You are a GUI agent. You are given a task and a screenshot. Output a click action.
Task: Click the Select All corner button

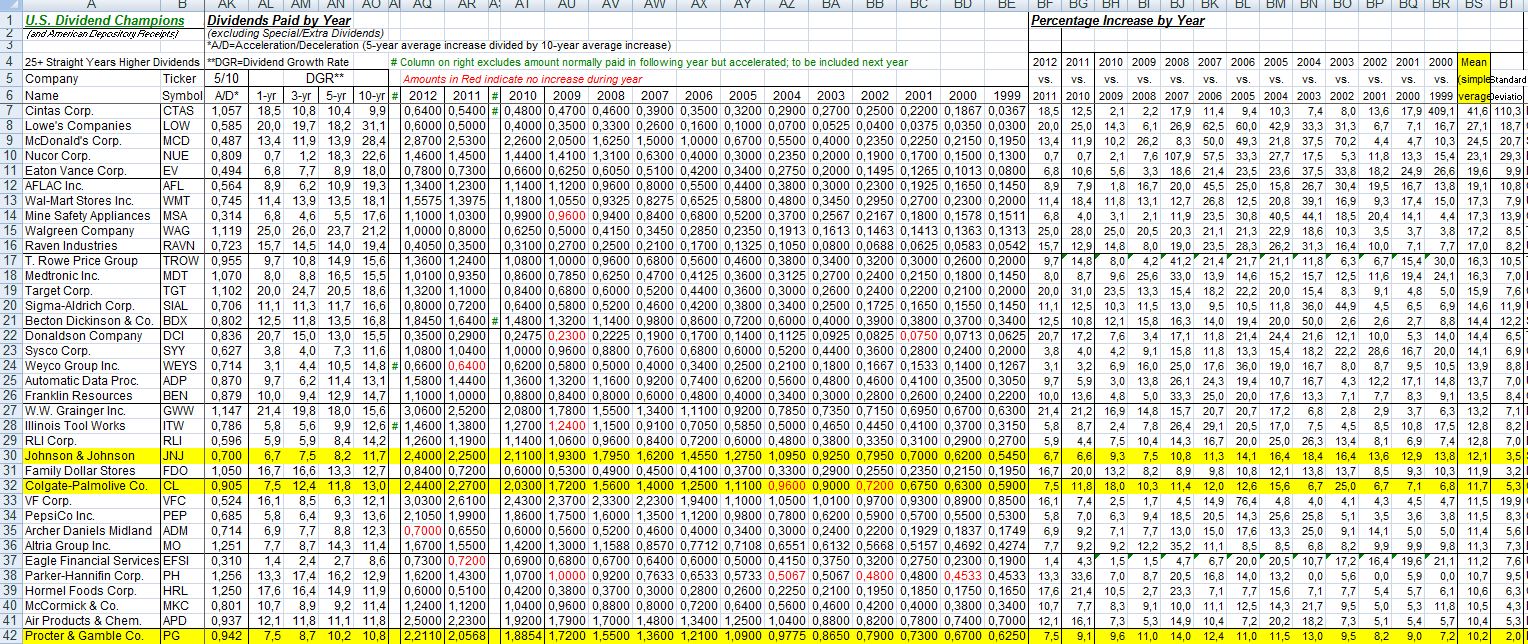pos(10,5)
